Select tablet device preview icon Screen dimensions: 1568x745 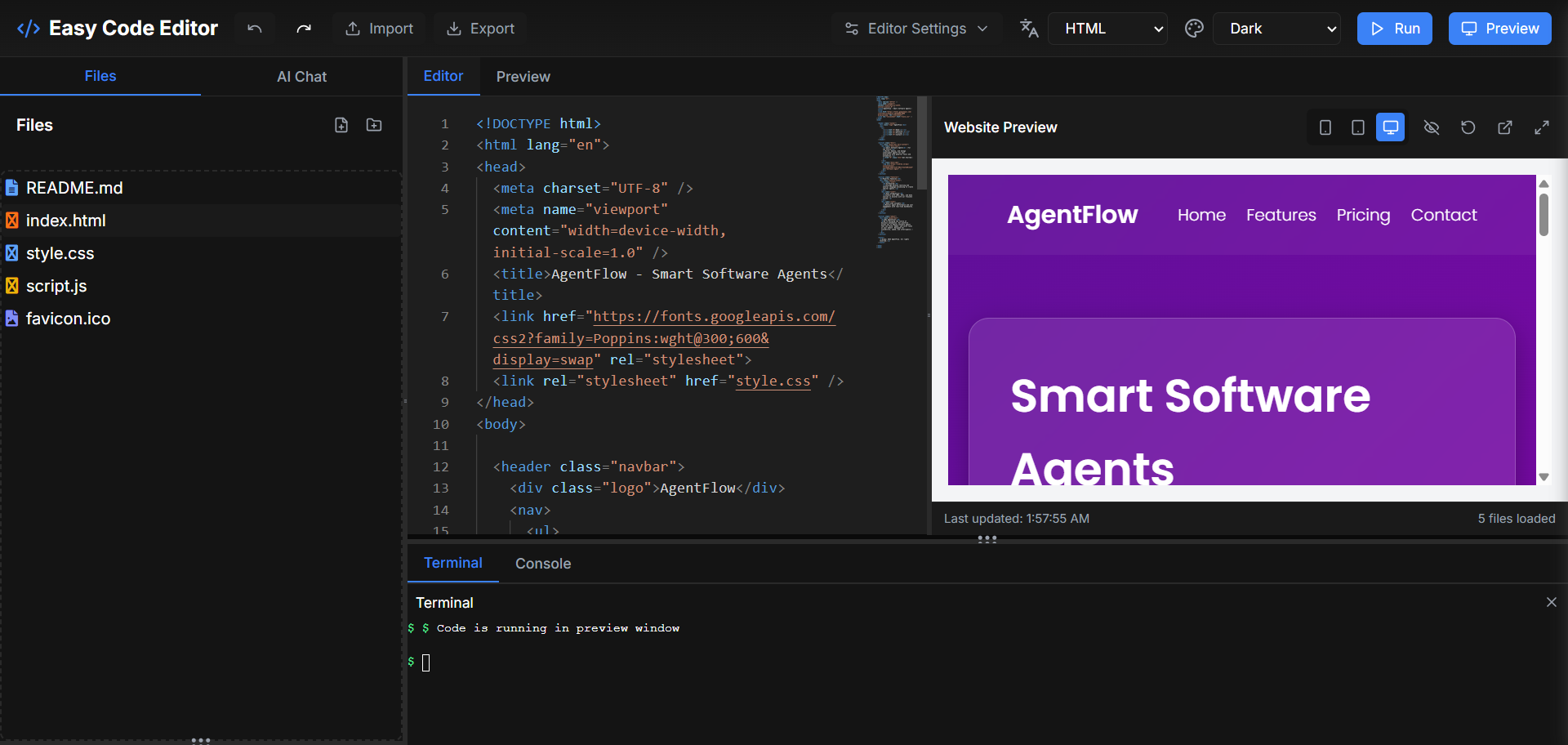(1357, 127)
